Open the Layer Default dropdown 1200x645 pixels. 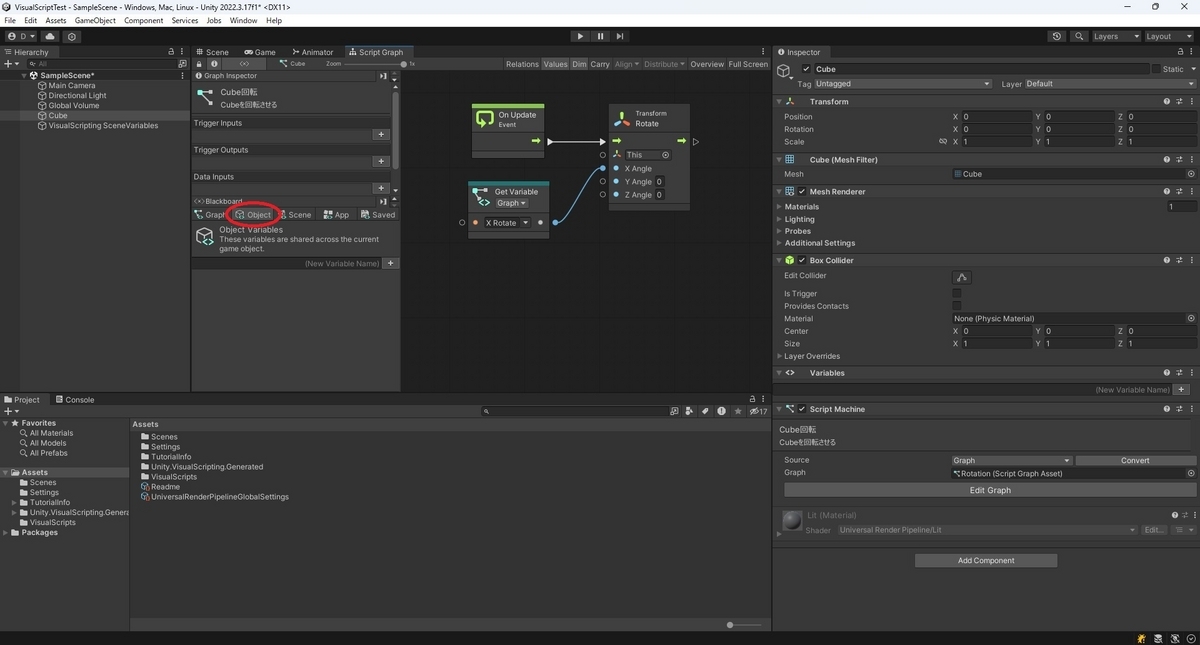(1108, 84)
